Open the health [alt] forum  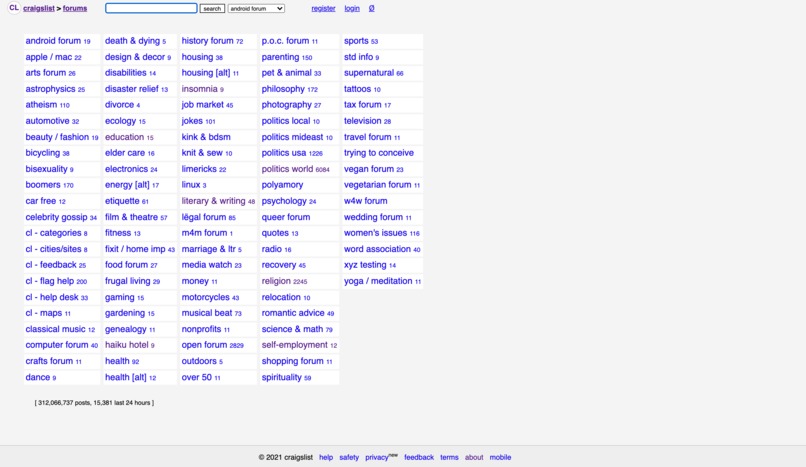(126, 377)
